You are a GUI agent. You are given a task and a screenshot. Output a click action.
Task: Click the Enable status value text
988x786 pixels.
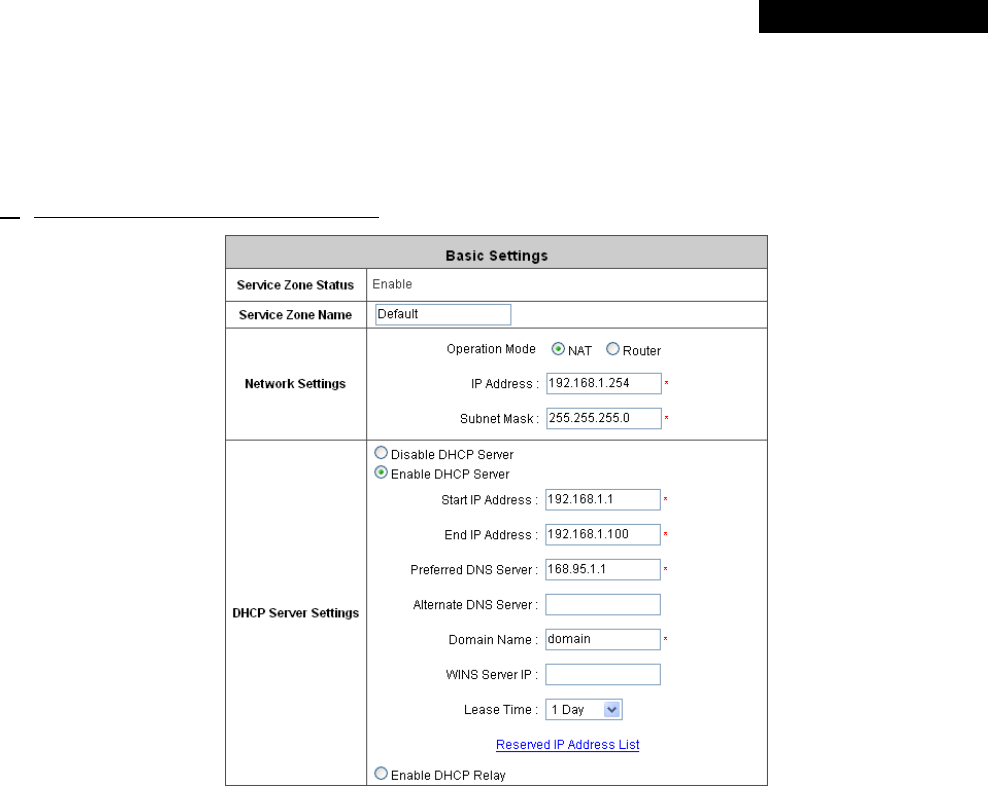(392, 284)
